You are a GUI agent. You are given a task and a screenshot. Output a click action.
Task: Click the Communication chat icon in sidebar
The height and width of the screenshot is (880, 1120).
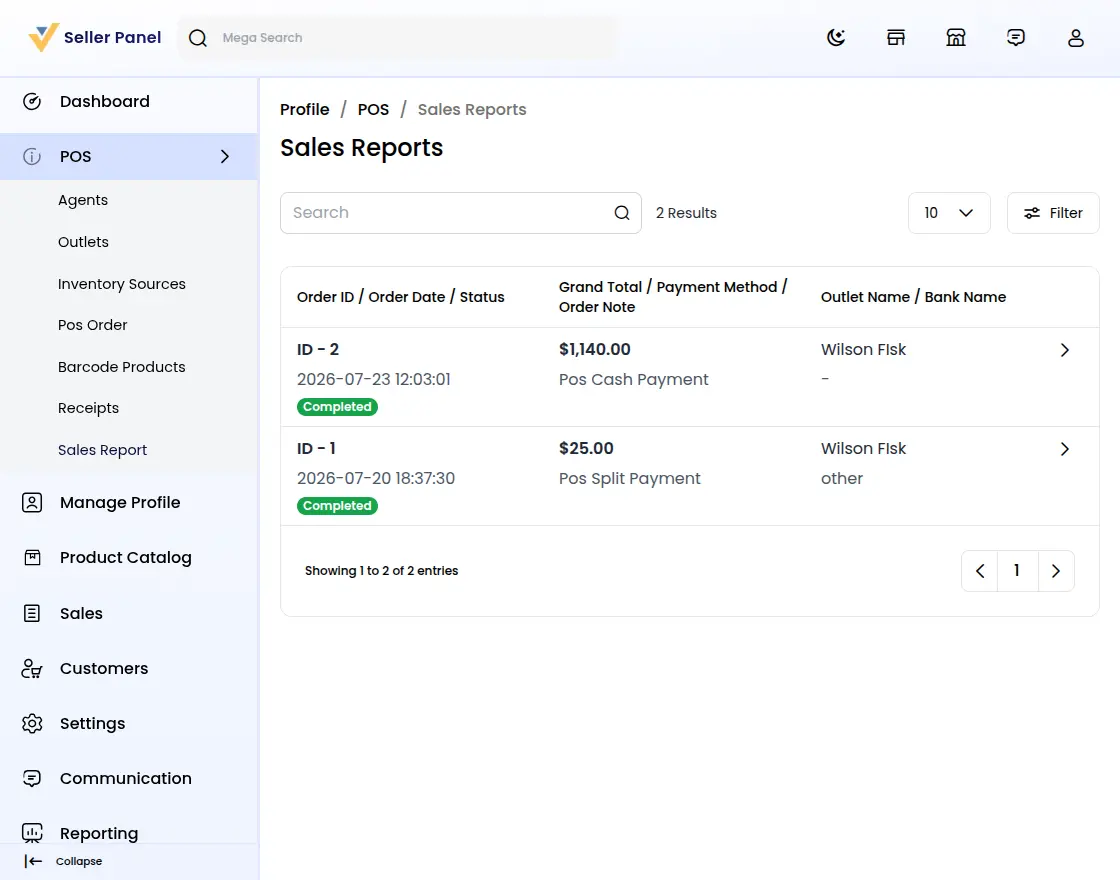pos(32,778)
